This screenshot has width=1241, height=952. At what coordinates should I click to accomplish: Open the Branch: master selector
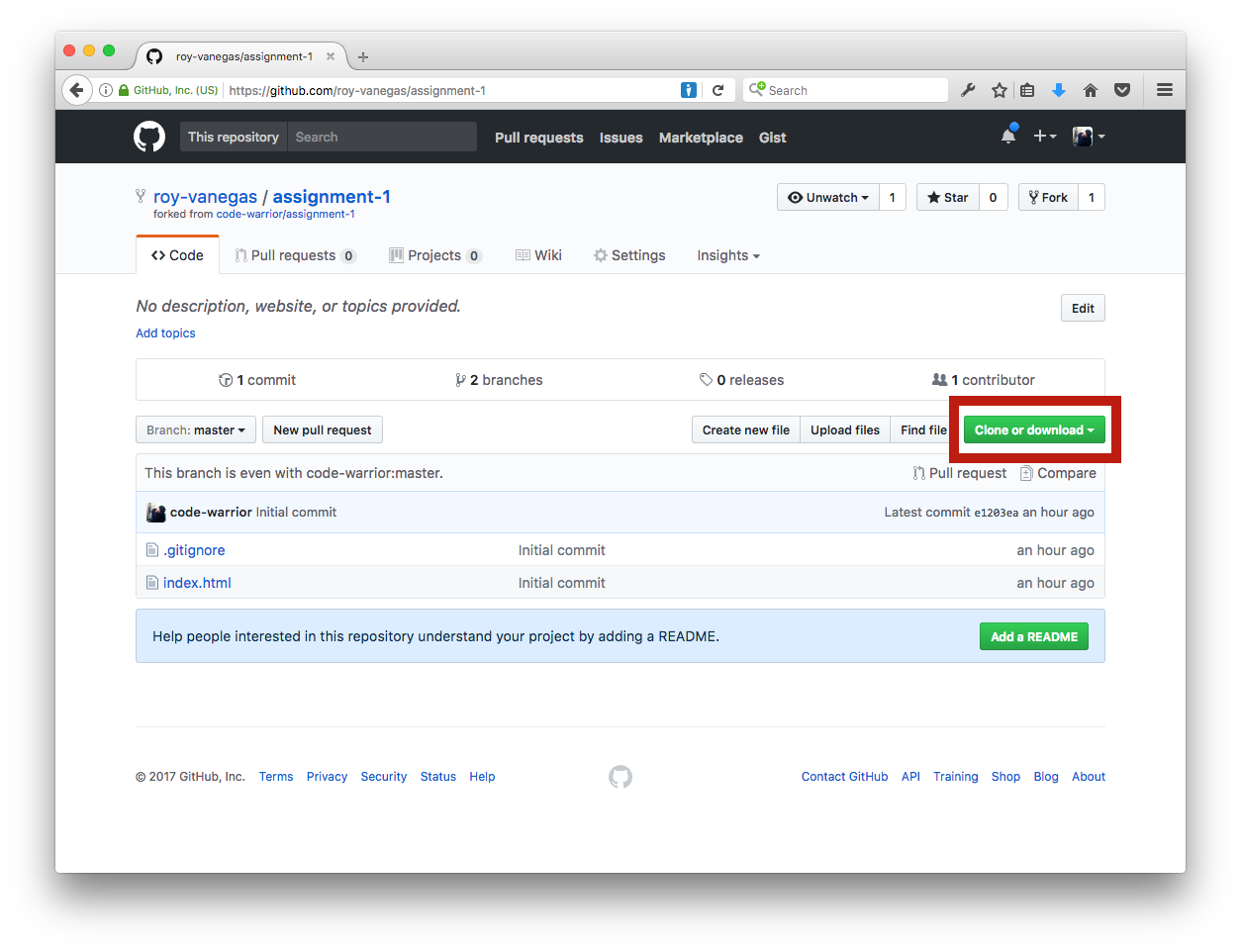click(x=196, y=430)
